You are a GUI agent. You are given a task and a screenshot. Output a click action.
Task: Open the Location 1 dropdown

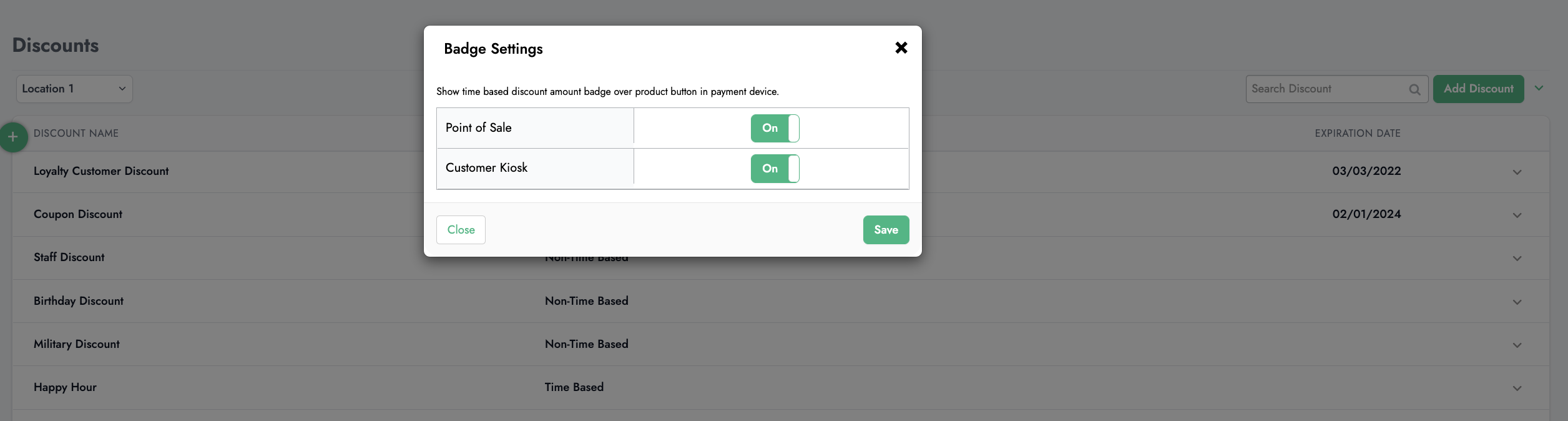[x=74, y=89]
